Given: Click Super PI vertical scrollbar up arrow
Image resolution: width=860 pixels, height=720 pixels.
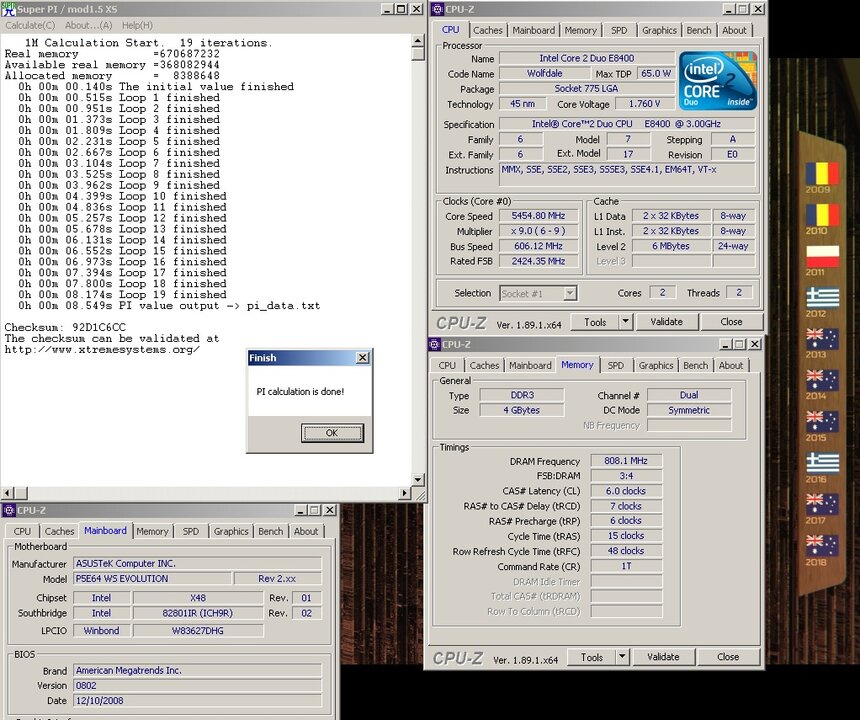Looking at the screenshot, I should pos(417,41).
